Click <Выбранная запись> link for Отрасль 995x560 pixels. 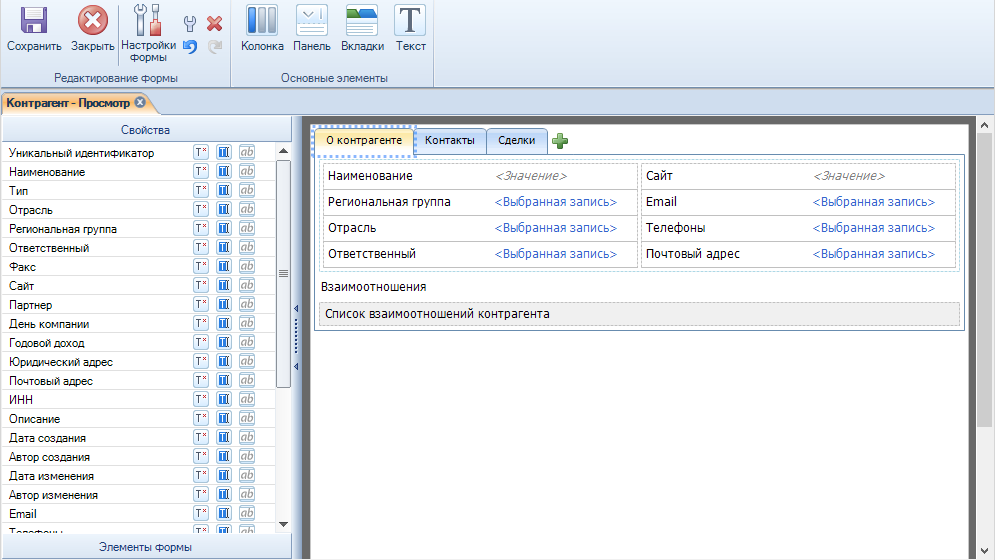(556, 228)
